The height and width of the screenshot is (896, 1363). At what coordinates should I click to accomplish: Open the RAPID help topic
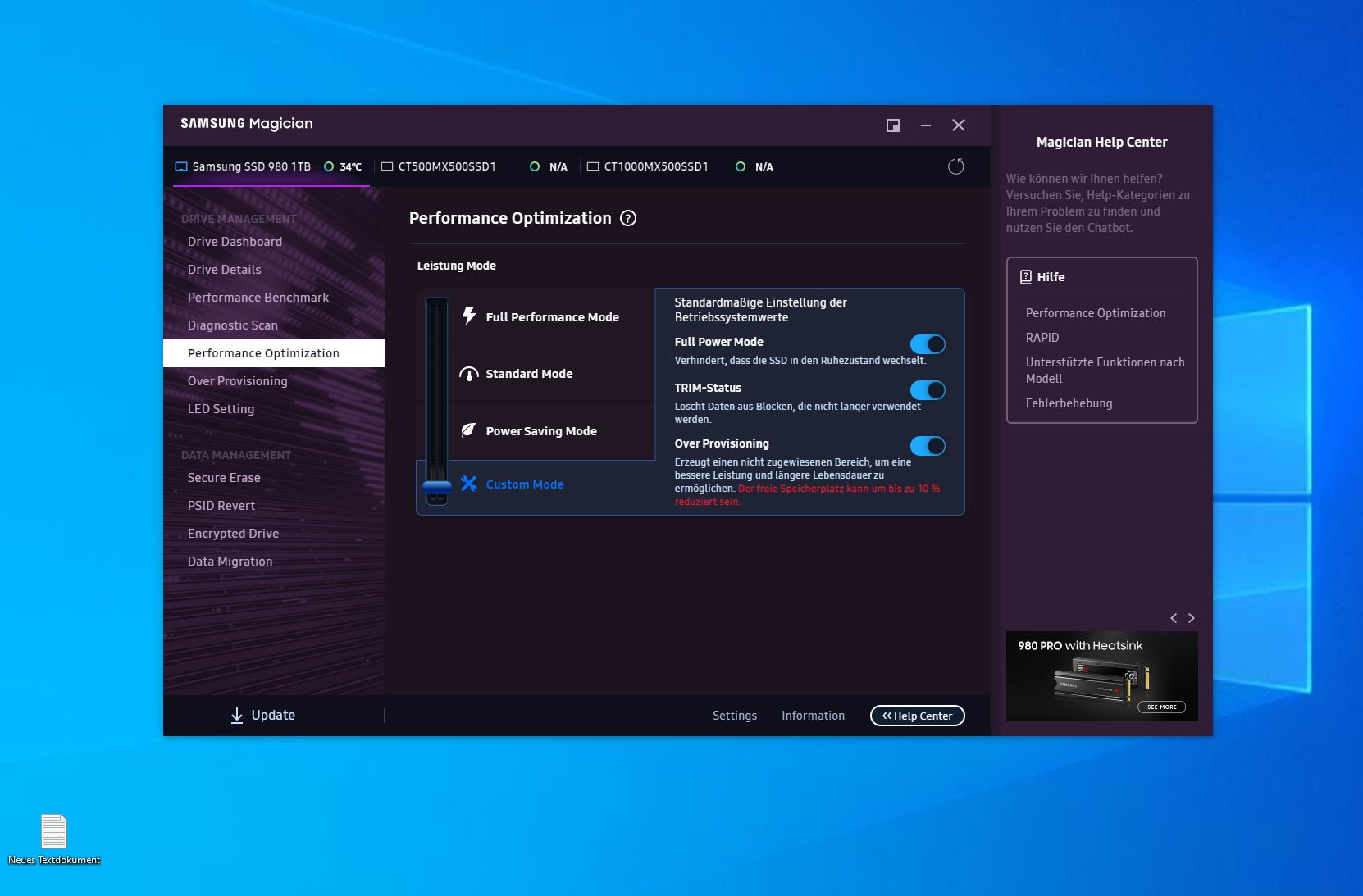1042,338
